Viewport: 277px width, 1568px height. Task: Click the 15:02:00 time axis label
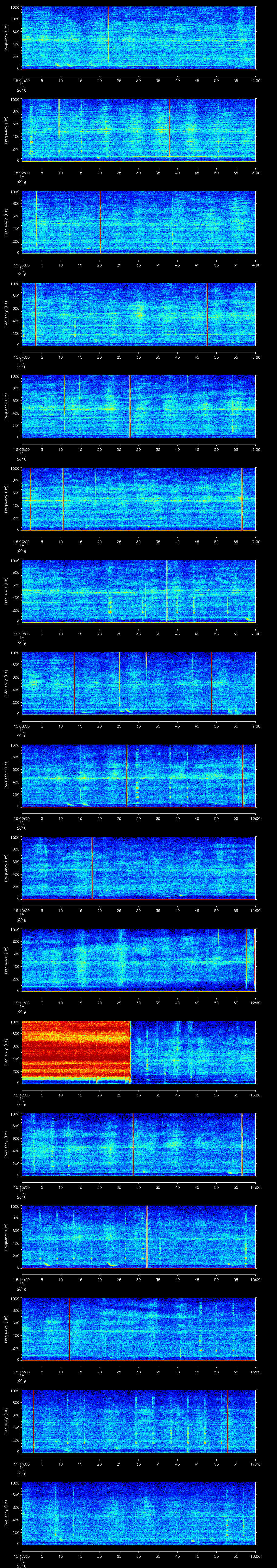21,173
